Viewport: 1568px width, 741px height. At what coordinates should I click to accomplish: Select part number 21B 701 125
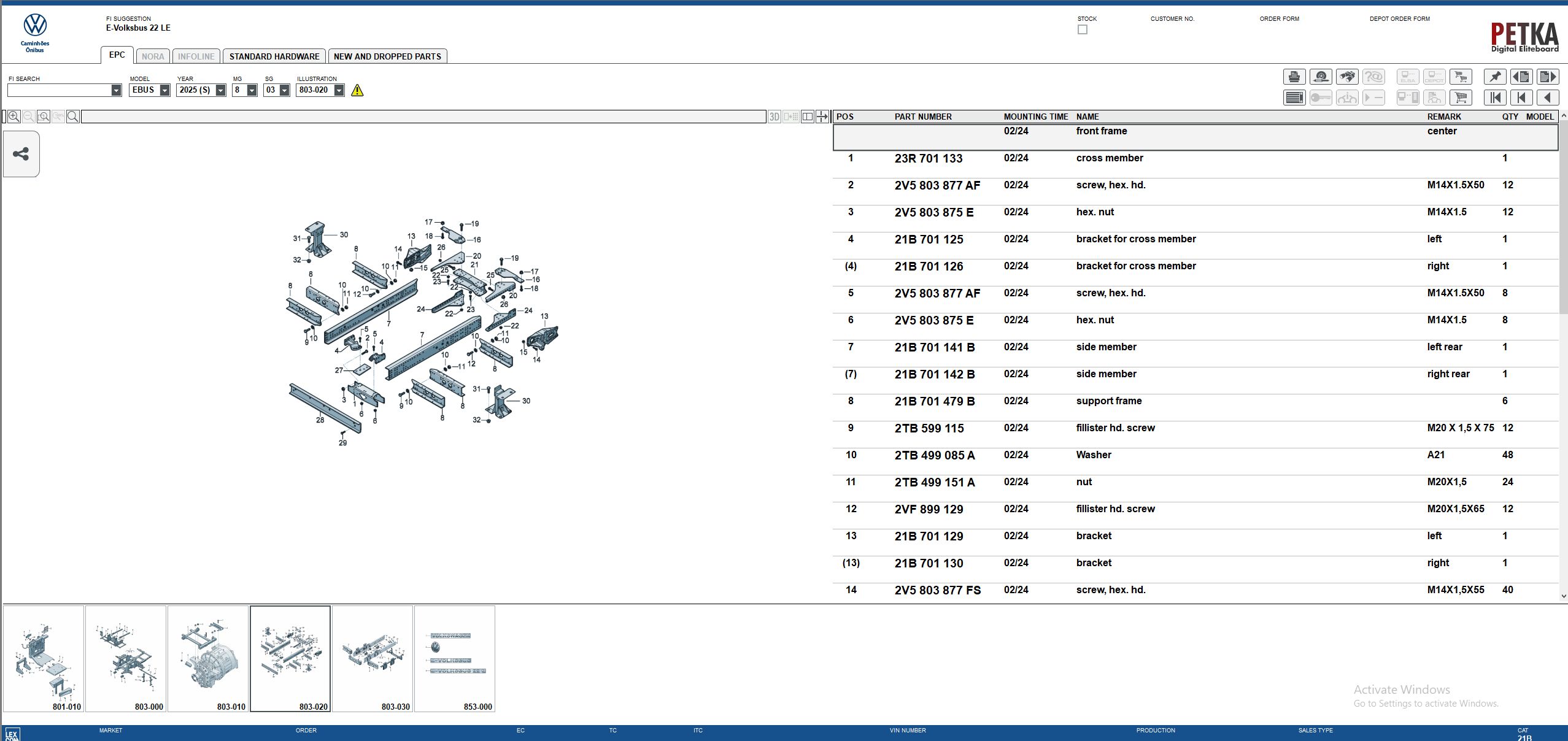click(x=929, y=239)
